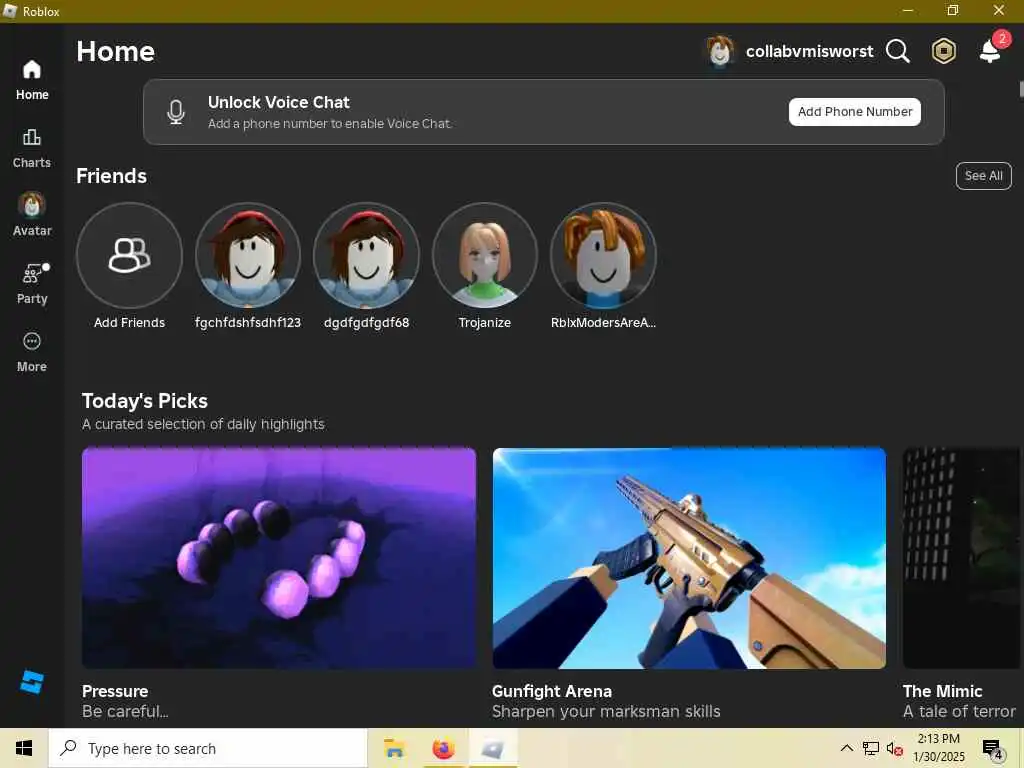Click See All friends button
This screenshot has height=768, width=1024.
[x=984, y=176]
